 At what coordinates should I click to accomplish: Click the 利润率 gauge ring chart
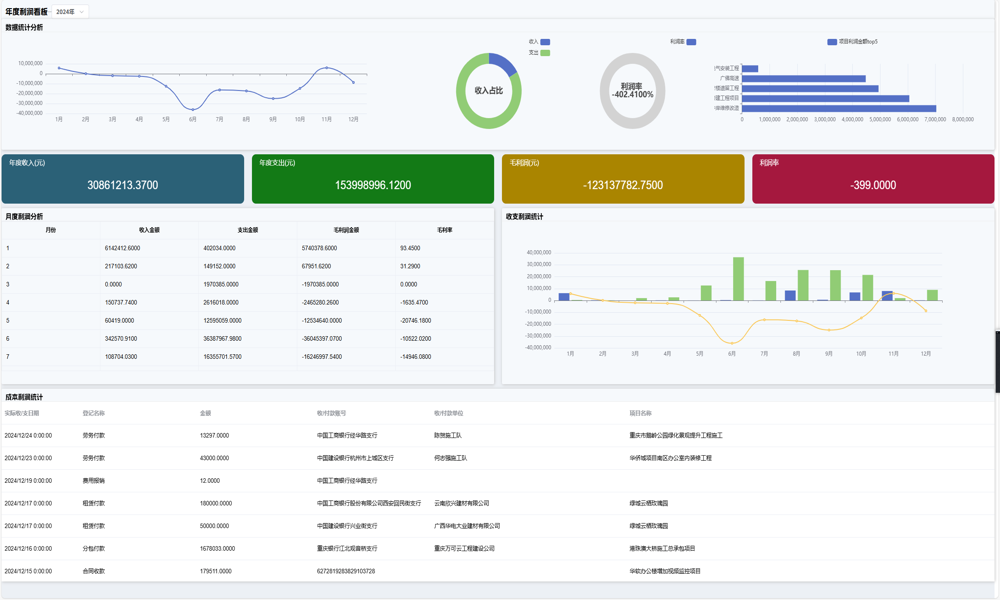(632, 91)
